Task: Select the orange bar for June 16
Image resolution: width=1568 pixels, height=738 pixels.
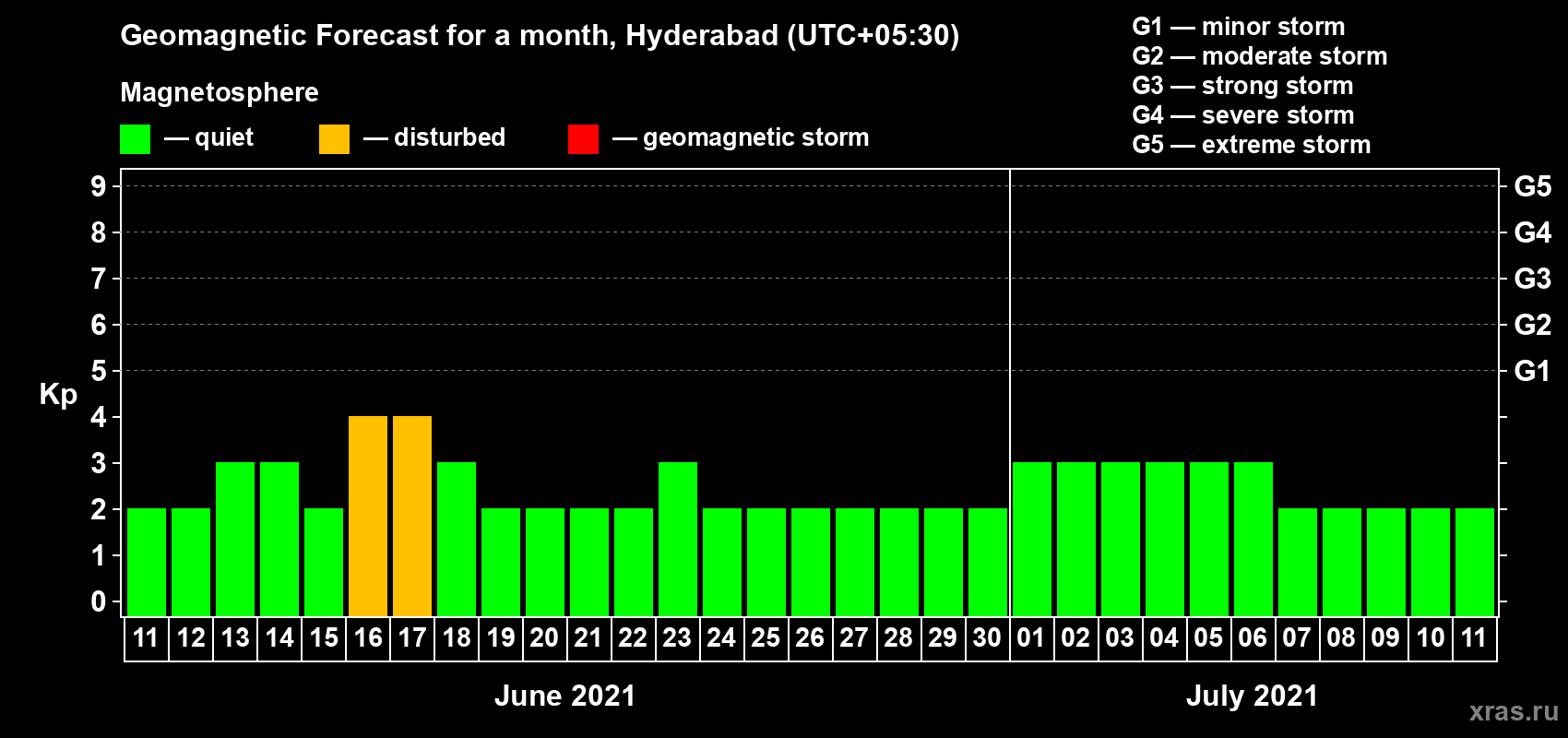Action: [368, 516]
